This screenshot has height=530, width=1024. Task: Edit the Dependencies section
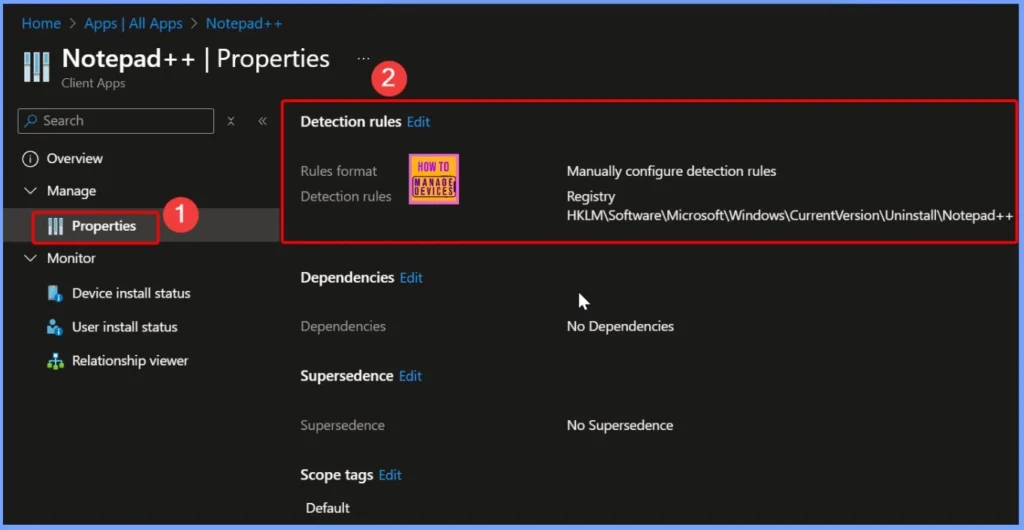click(x=411, y=277)
